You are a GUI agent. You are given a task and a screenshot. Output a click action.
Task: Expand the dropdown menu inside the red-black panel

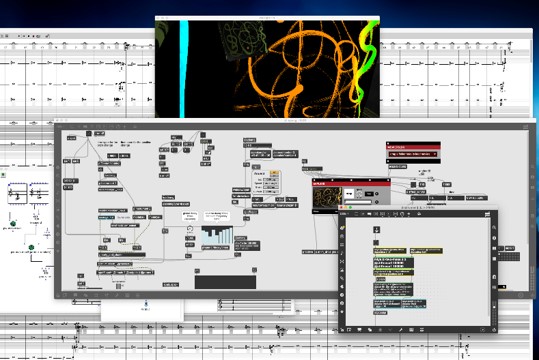pos(413,154)
